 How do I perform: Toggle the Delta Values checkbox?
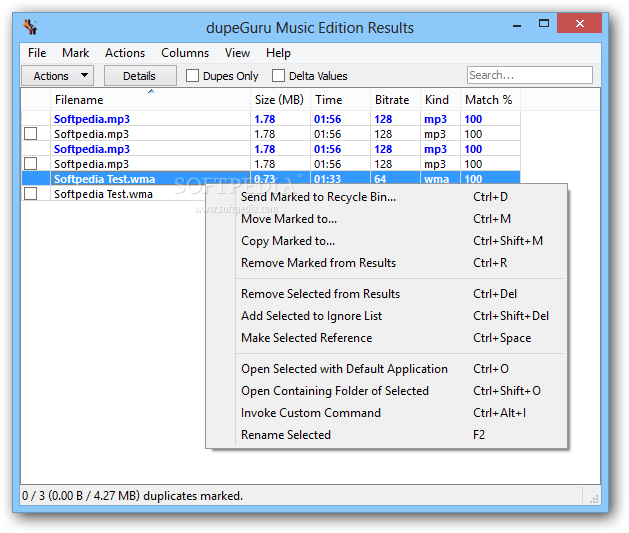click(278, 76)
